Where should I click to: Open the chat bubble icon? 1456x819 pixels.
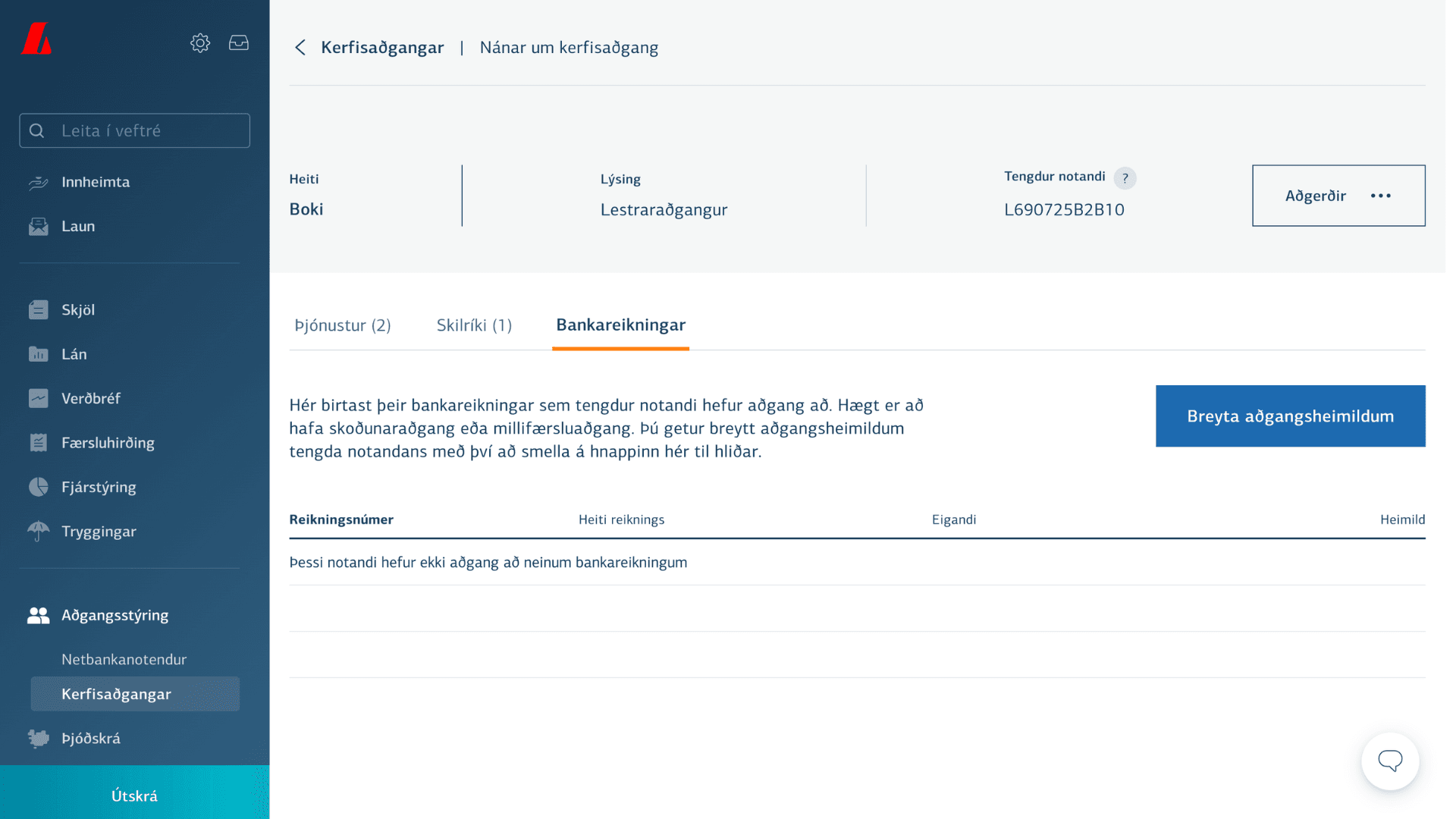tap(1390, 761)
